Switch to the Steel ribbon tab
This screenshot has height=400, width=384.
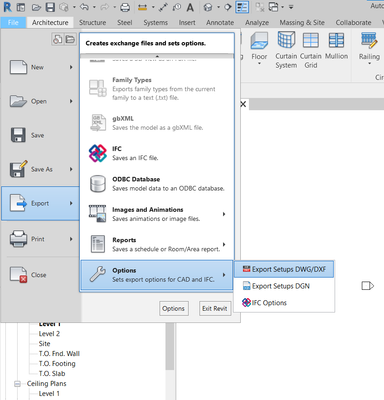click(125, 23)
